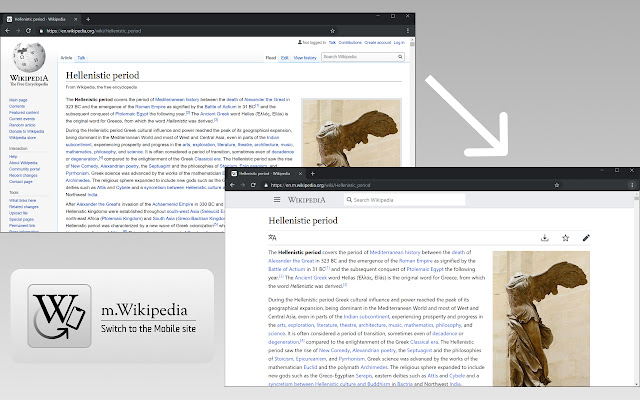The height and width of the screenshot is (400, 640).
Task: Open the Community portal sidebar link
Action: (x=24, y=169)
